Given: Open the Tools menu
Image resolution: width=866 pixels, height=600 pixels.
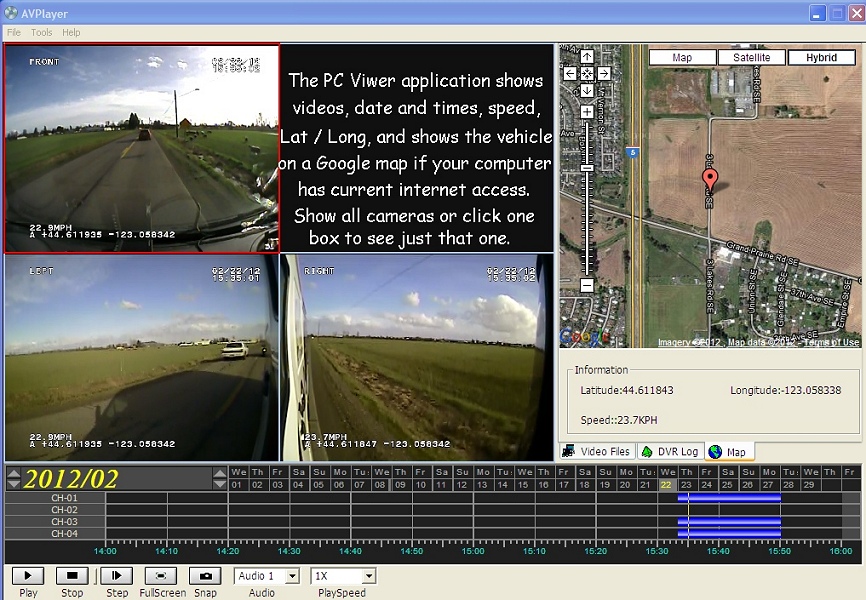Looking at the screenshot, I should tap(41, 32).
